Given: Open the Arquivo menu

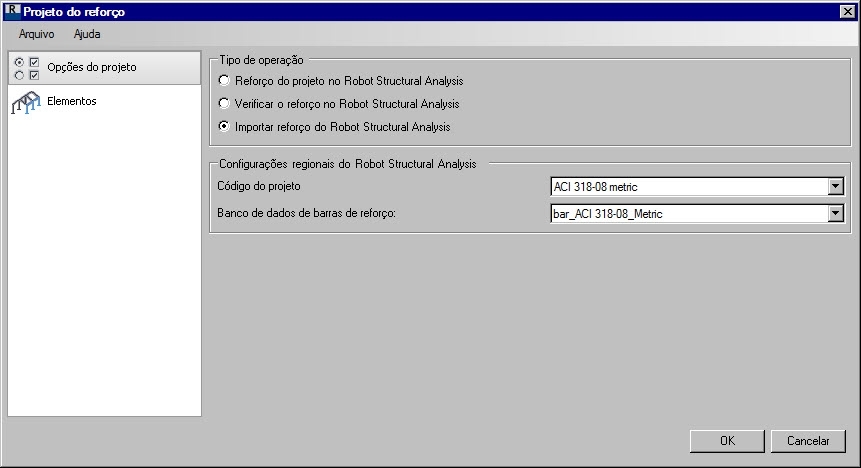Looking at the screenshot, I should tap(36, 34).
